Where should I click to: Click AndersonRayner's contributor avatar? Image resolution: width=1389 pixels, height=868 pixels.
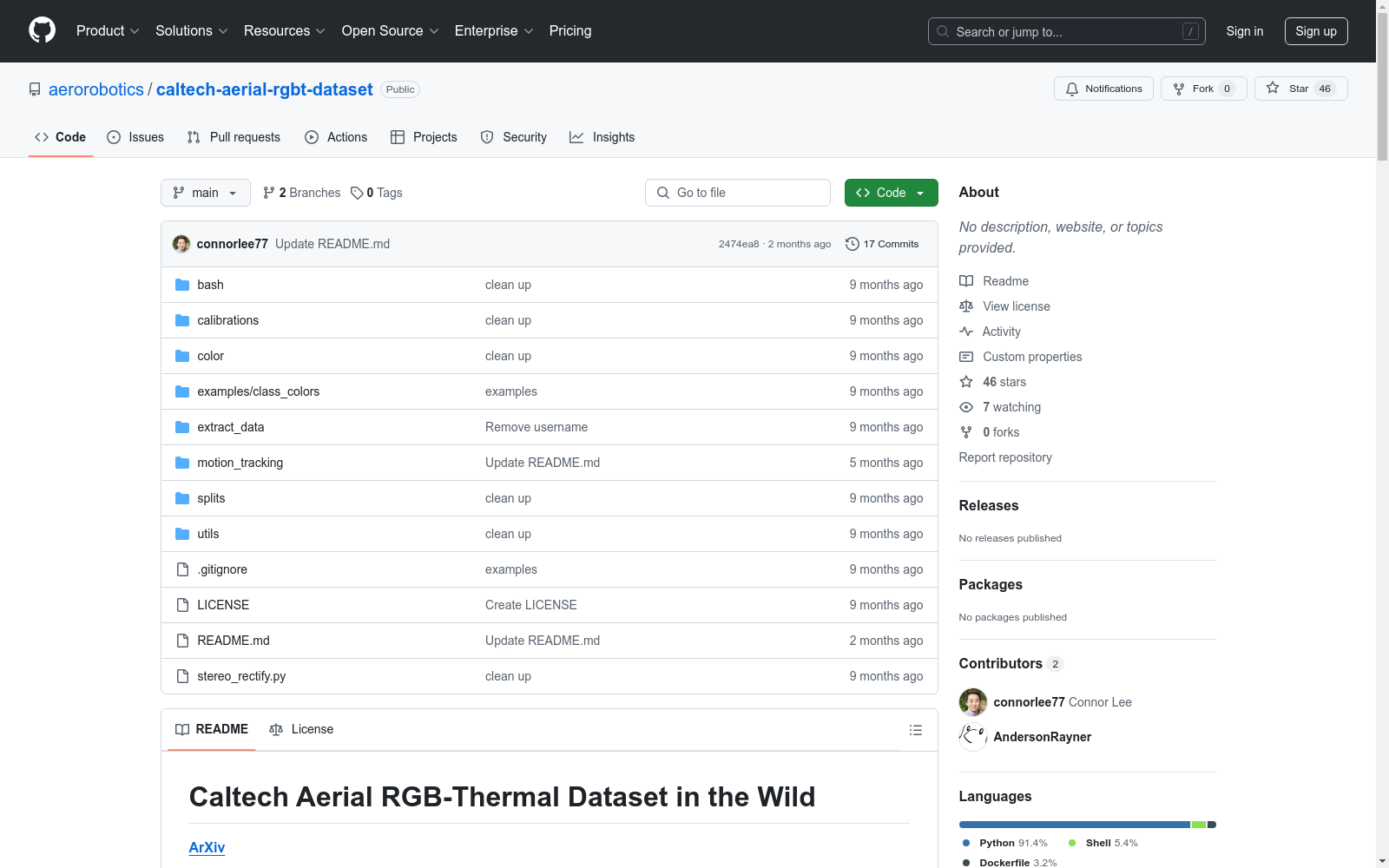coord(973,737)
